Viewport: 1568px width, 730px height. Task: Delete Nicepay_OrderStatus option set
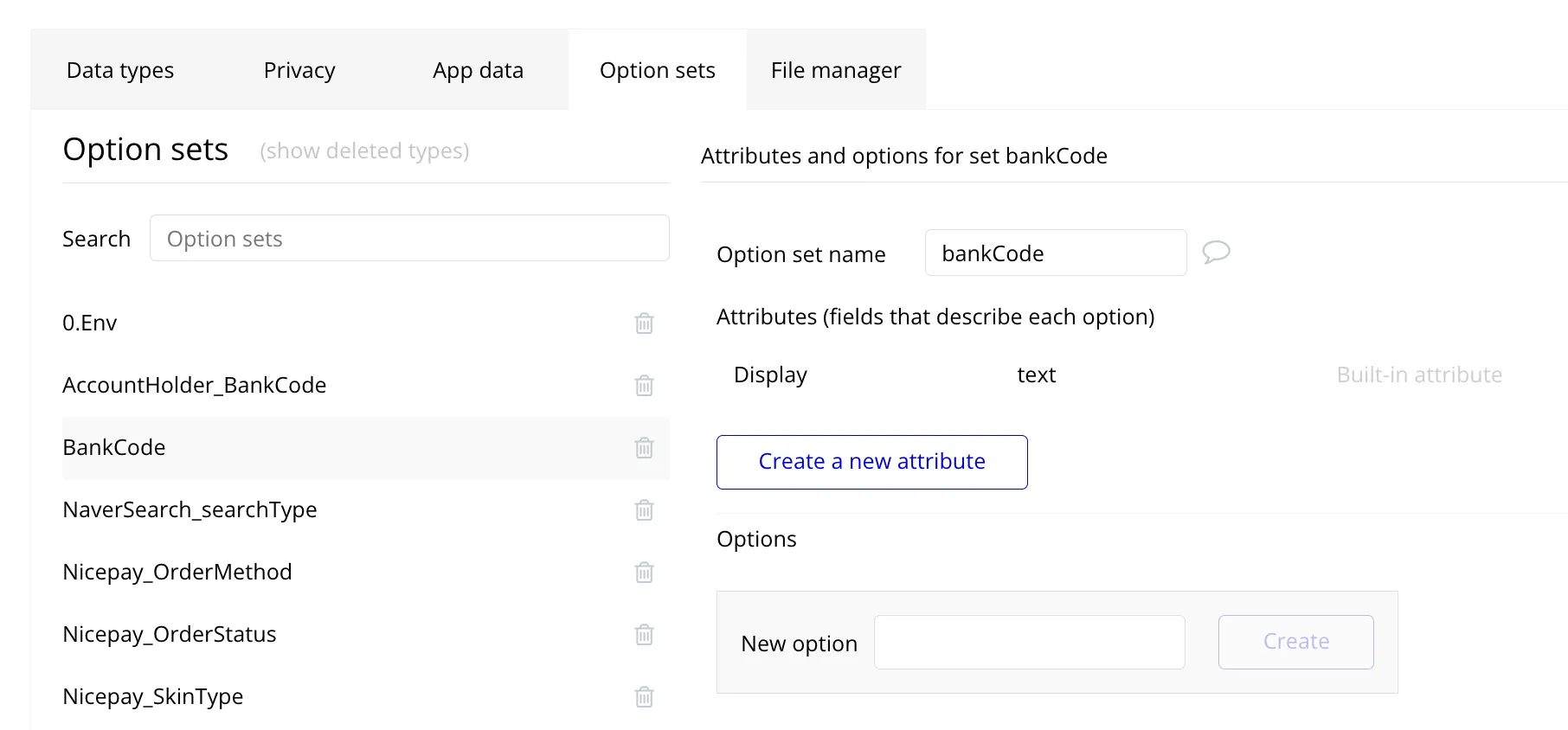644,635
